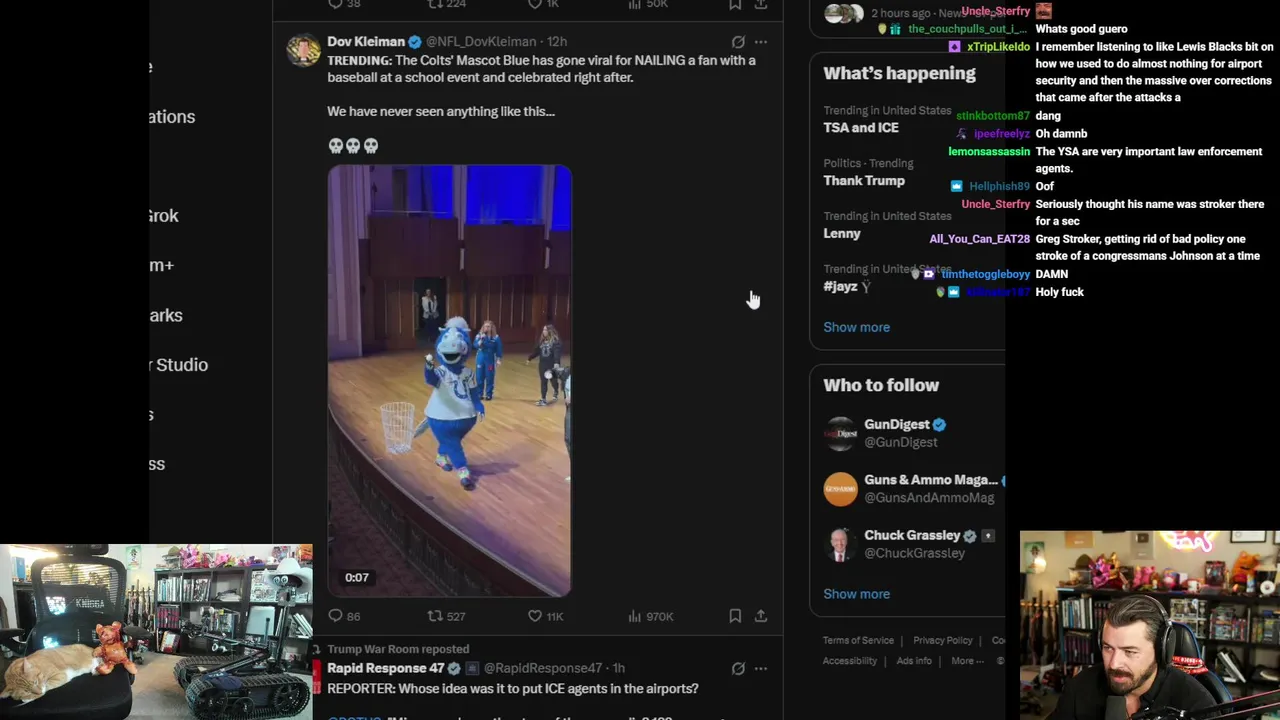Click GunDigest verified badge
Screen dimensions: 1280x720
tap(939, 425)
